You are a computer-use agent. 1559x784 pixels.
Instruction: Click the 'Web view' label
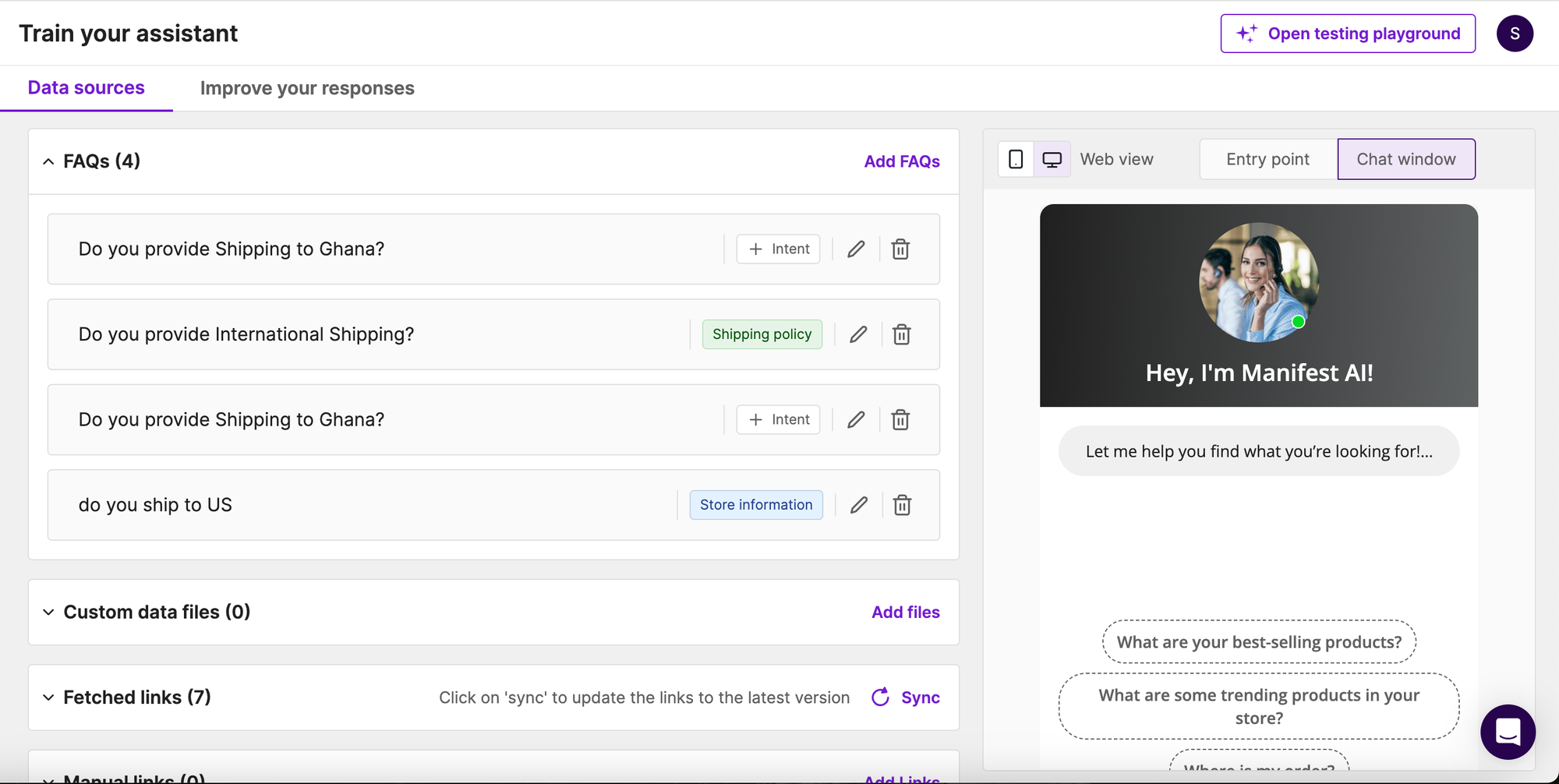click(1116, 159)
